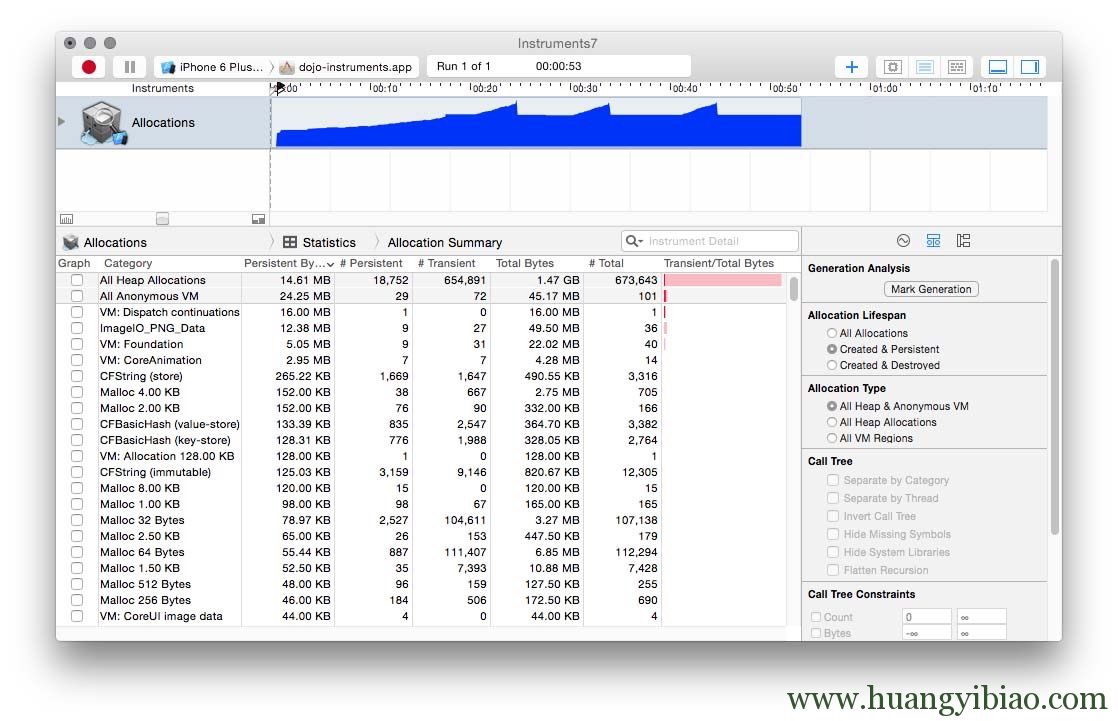The height and width of the screenshot is (721, 1118).
Task: Enable the Count constraint checkbox
Action: coord(816,617)
